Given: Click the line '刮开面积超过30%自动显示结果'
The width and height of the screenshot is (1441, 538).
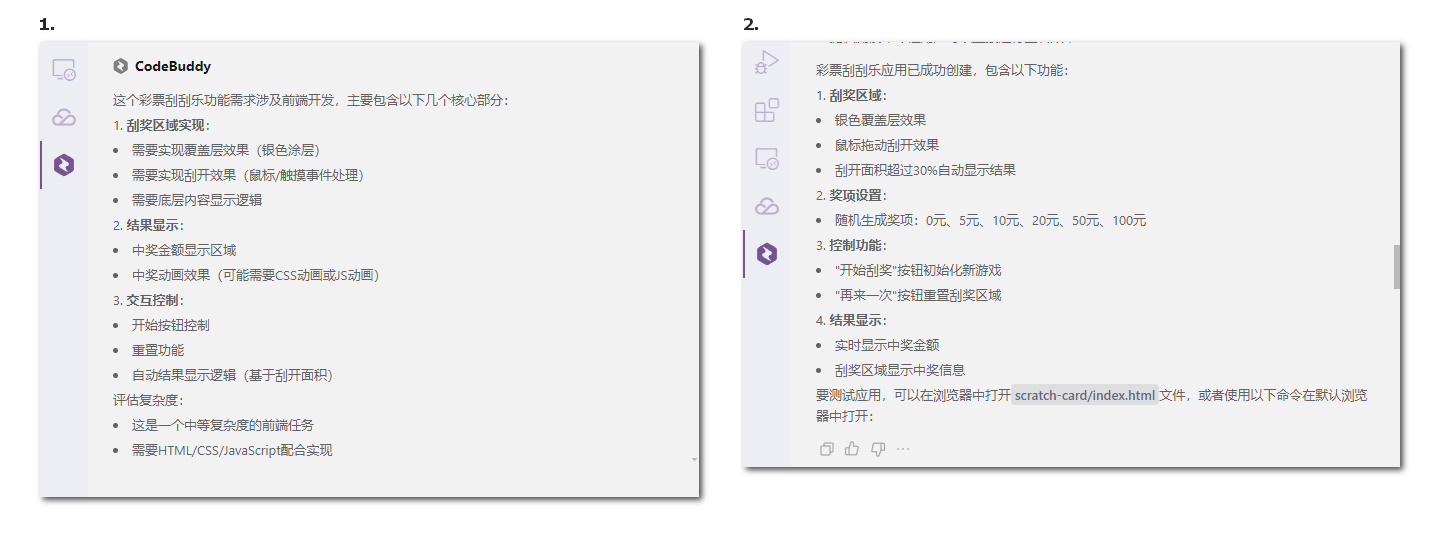Looking at the screenshot, I should (925, 170).
